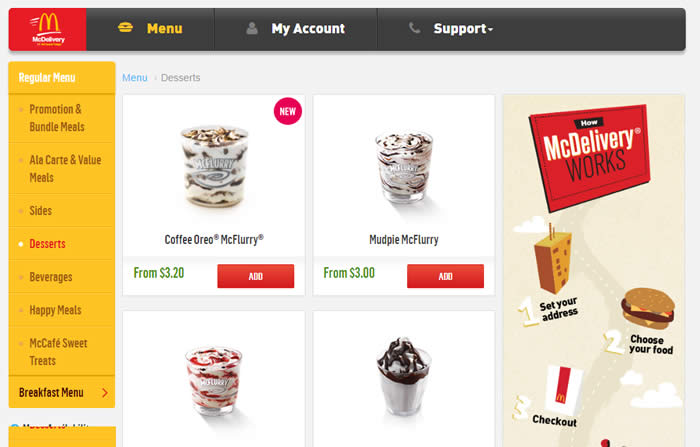
Task: Open the Support dropdown menu
Action: tap(463, 29)
